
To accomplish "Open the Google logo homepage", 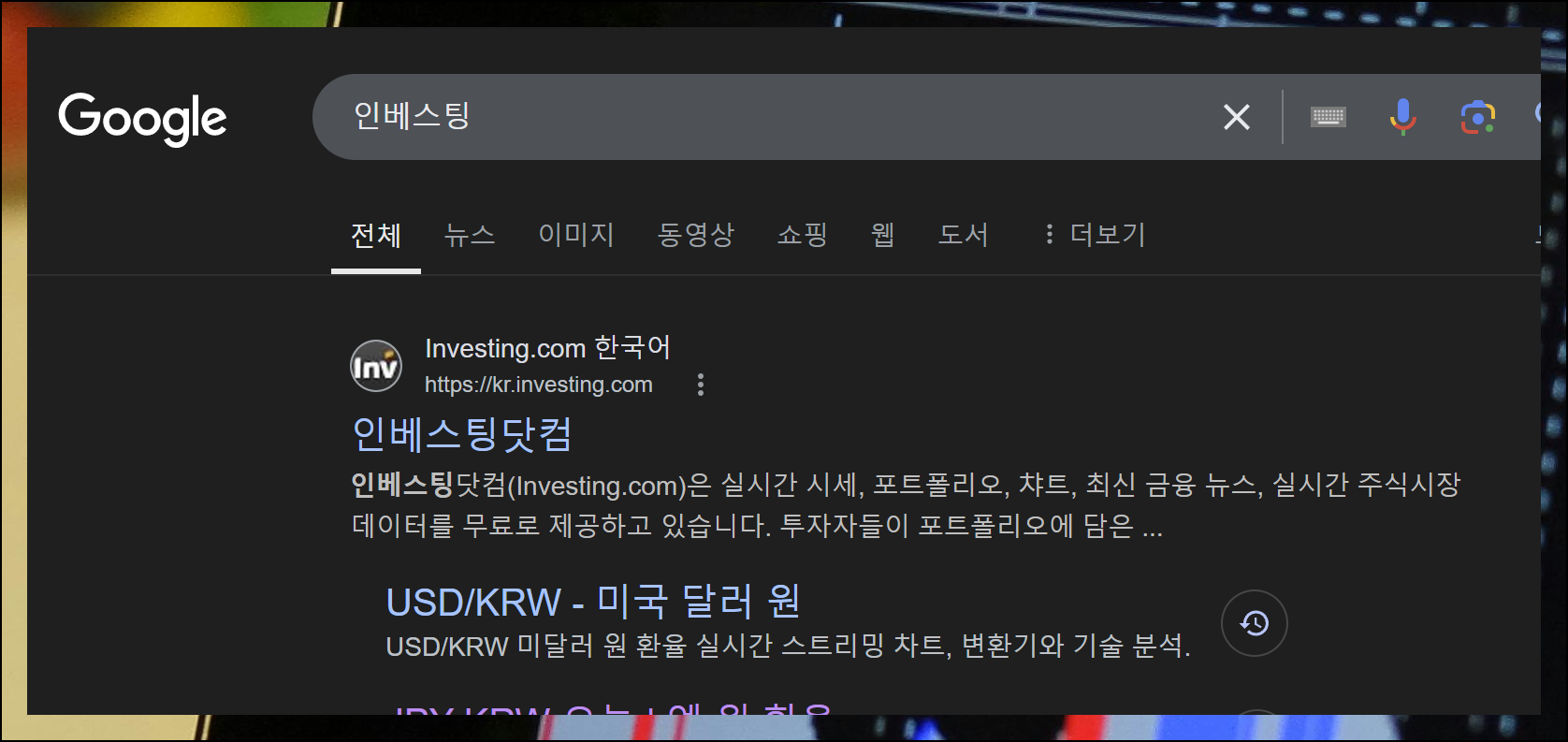I will (142, 119).
